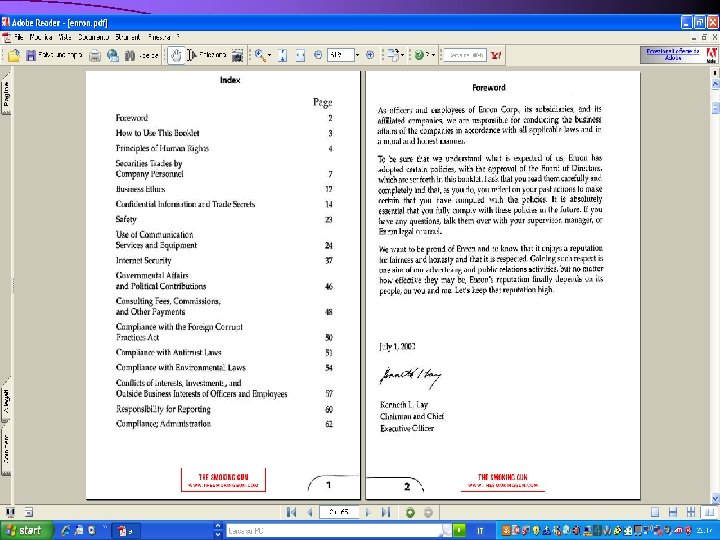Switch to facing pages layout
Viewport: 720px width, 540px height.
click(709, 512)
